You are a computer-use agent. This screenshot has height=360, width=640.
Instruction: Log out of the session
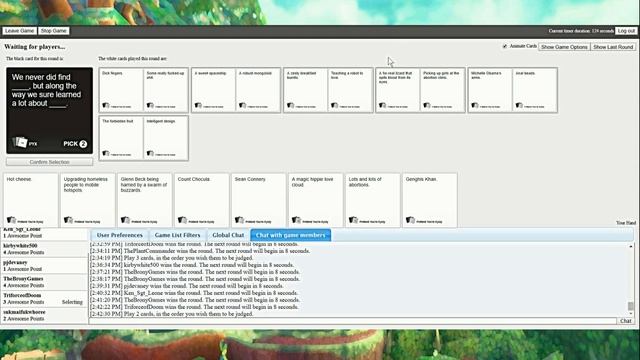click(x=626, y=31)
